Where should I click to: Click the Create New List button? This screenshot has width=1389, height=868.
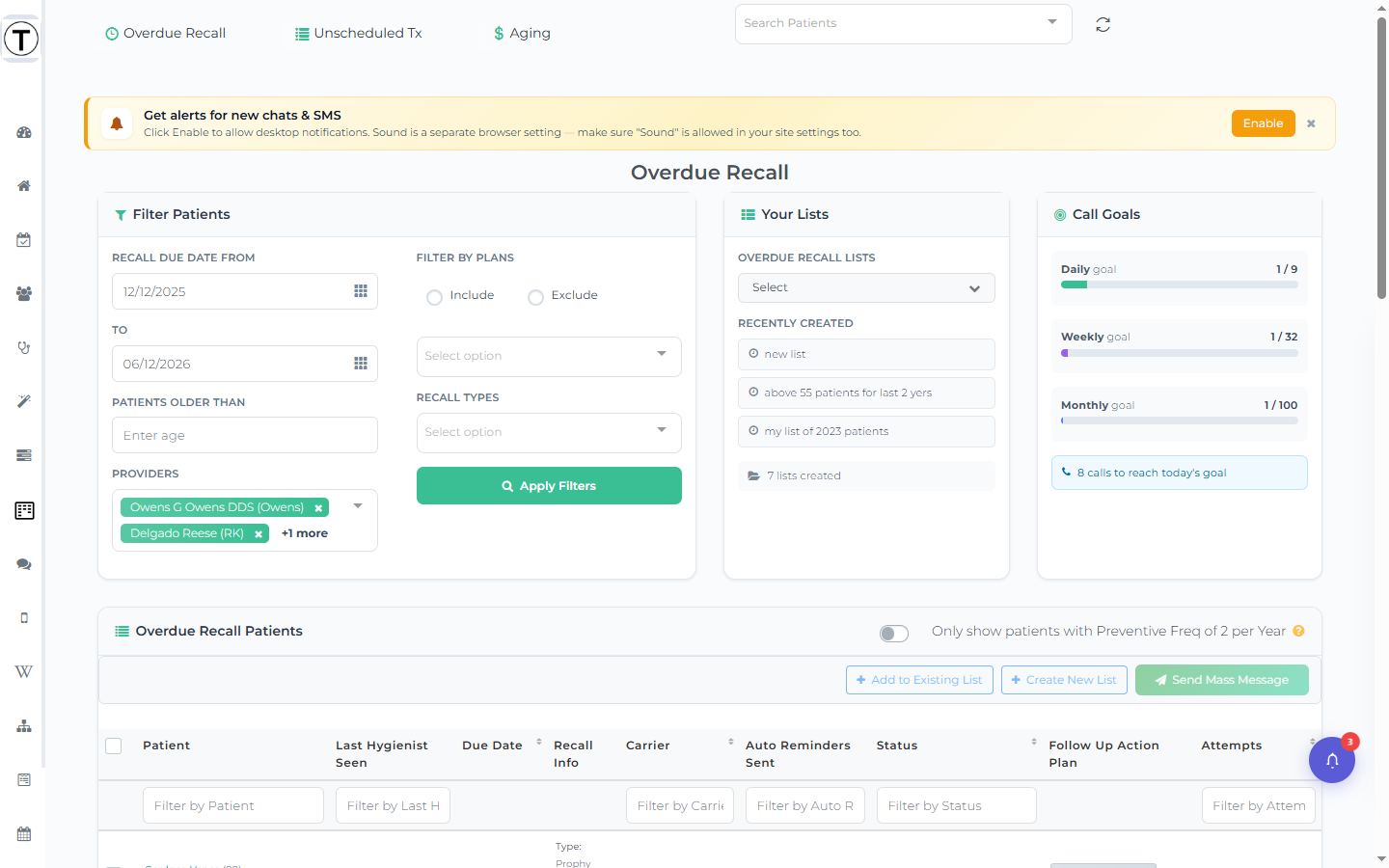point(1064,680)
